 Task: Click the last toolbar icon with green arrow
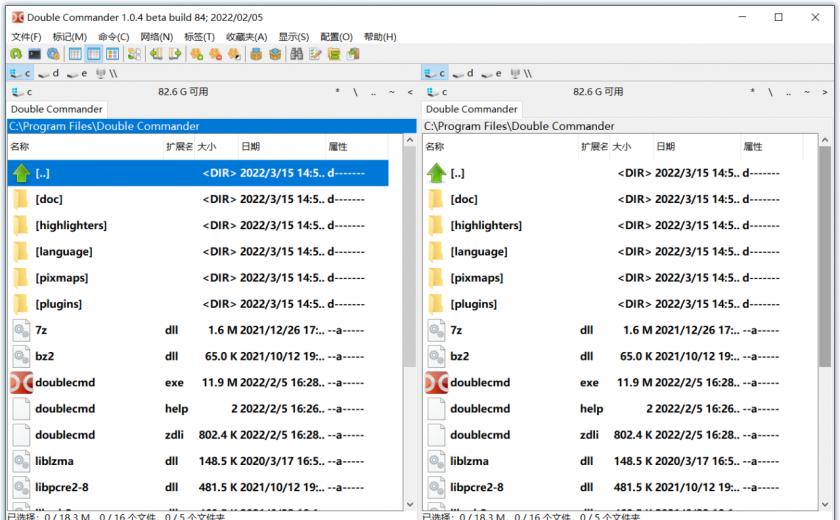click(353, 54)
